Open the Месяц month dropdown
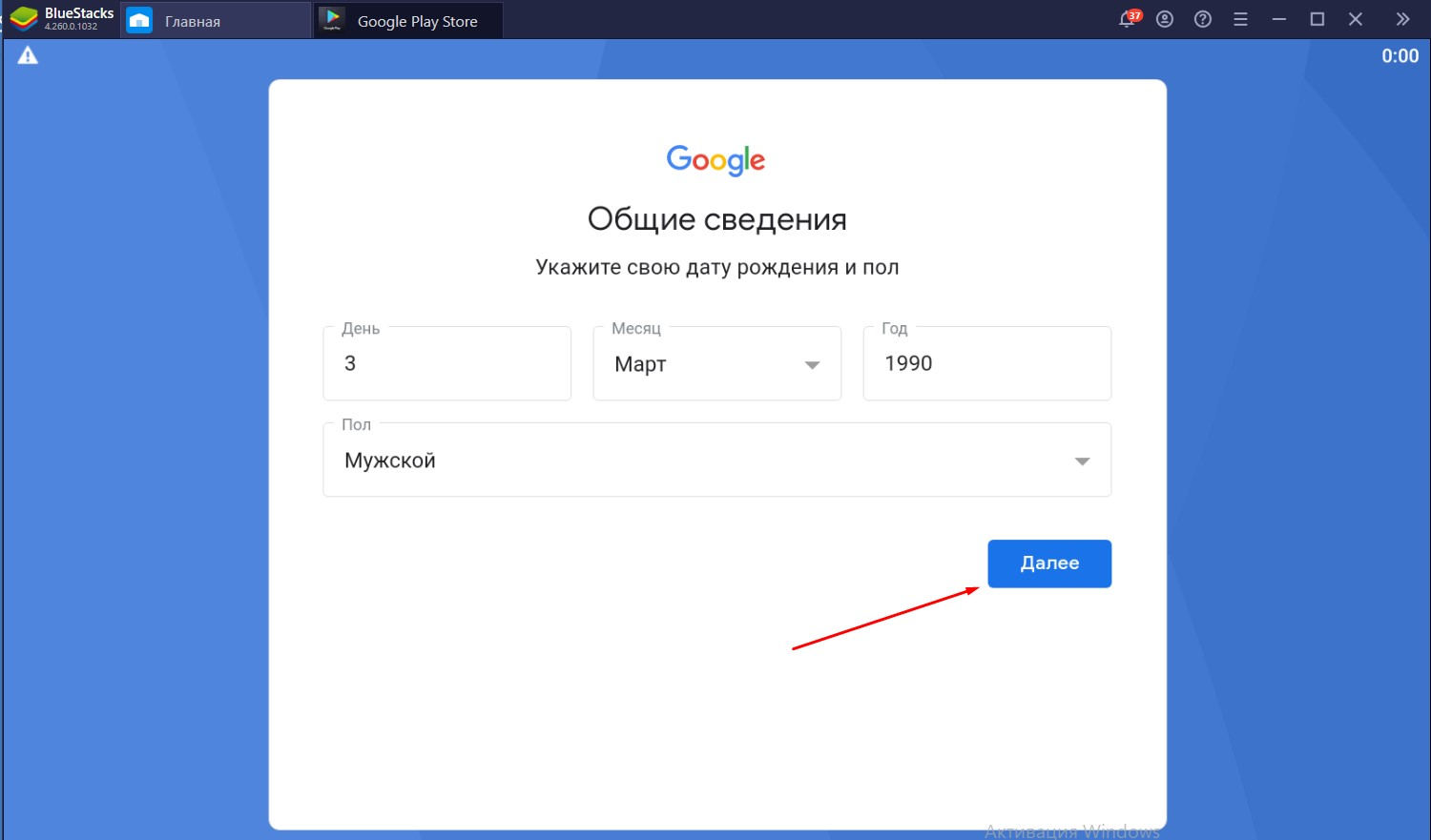This screenshot has width=1431, height=840. tap(717, 363)
